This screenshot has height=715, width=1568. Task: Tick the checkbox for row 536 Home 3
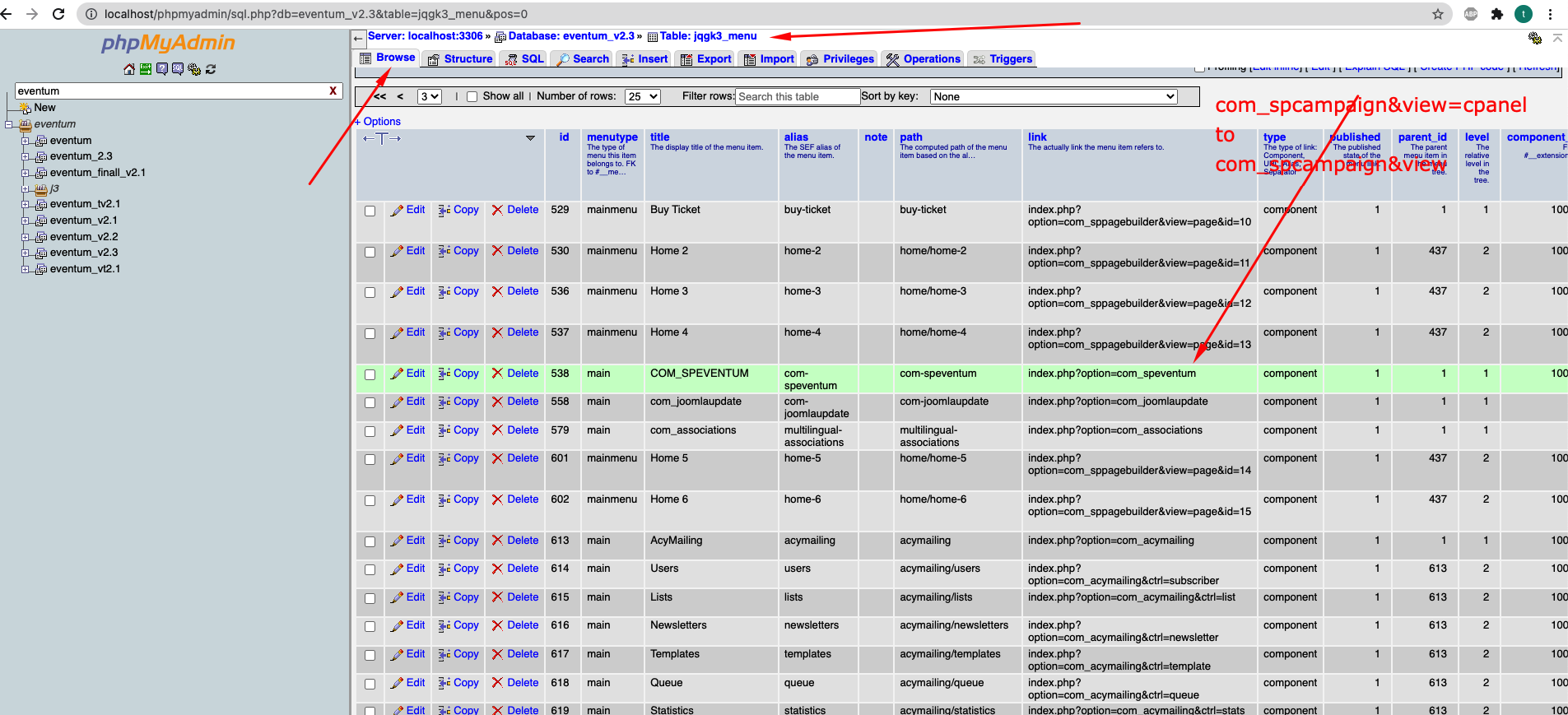pos(370,293)
